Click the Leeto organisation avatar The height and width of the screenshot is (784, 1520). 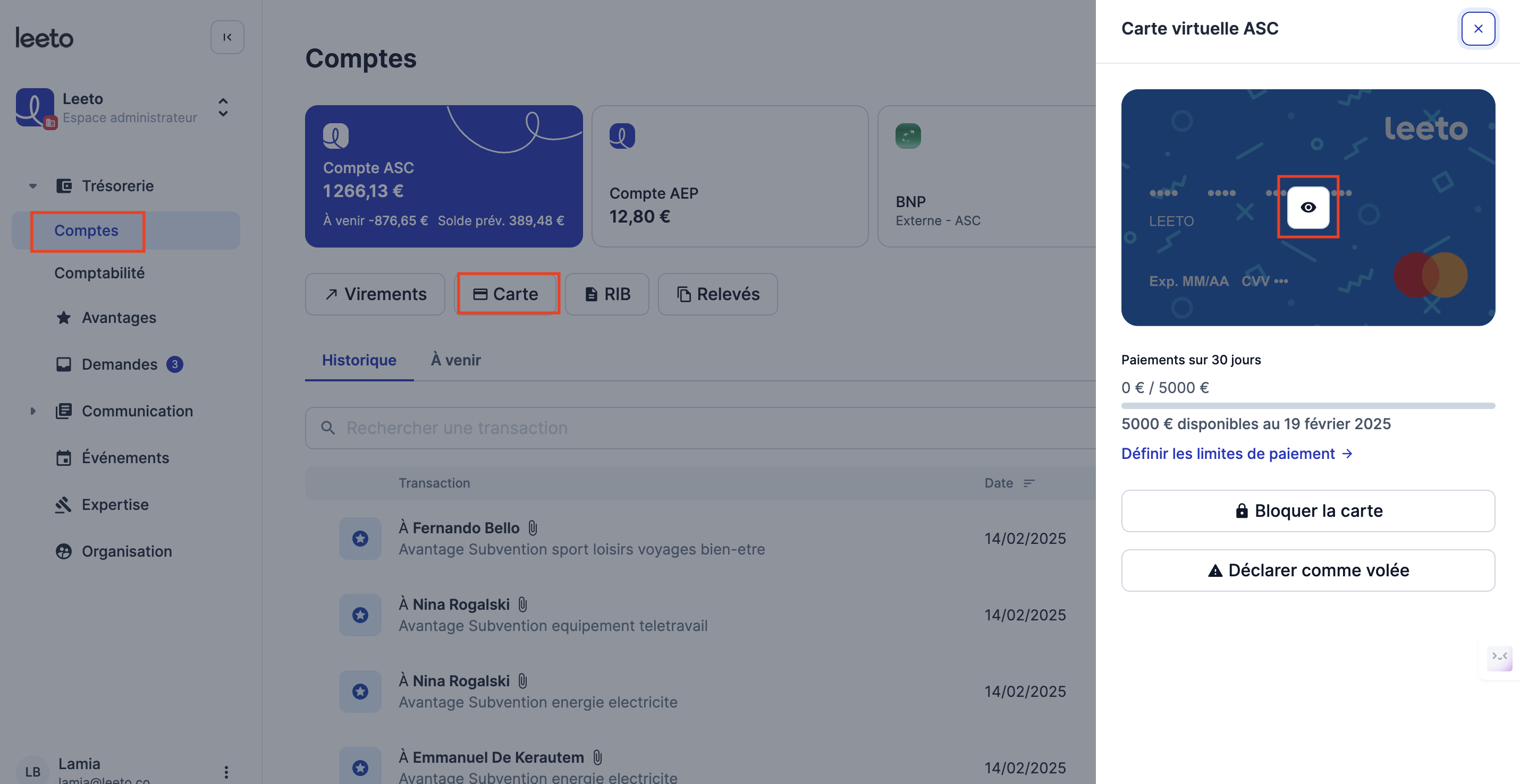click(35, 107)
